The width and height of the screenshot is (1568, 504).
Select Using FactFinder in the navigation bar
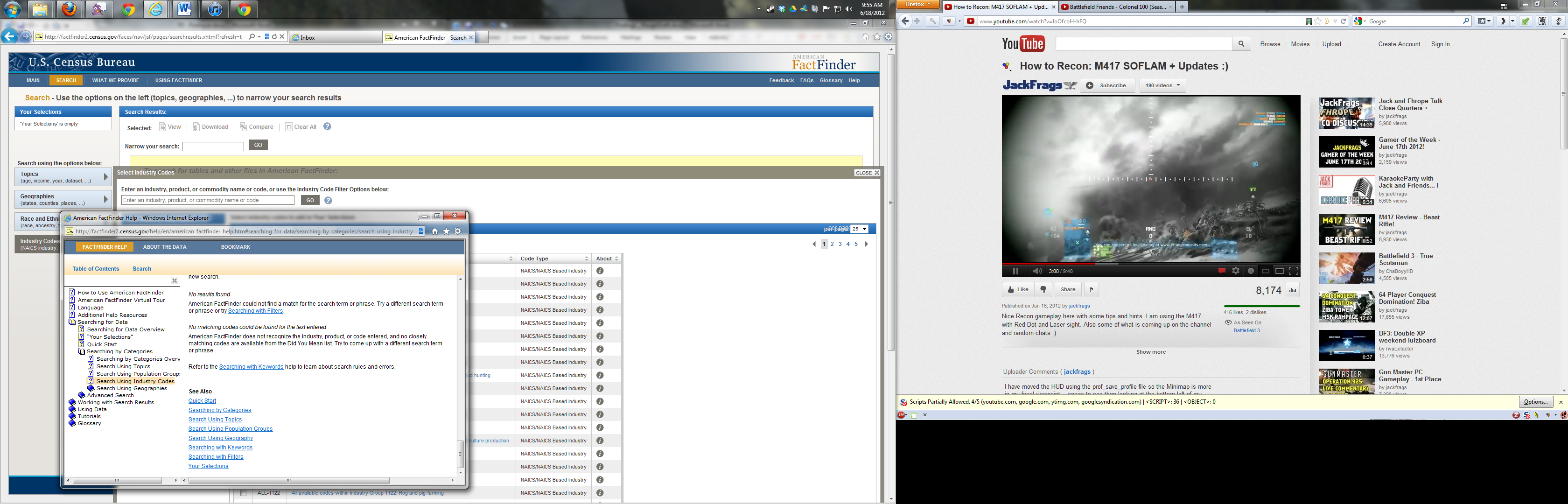[178, 80]
